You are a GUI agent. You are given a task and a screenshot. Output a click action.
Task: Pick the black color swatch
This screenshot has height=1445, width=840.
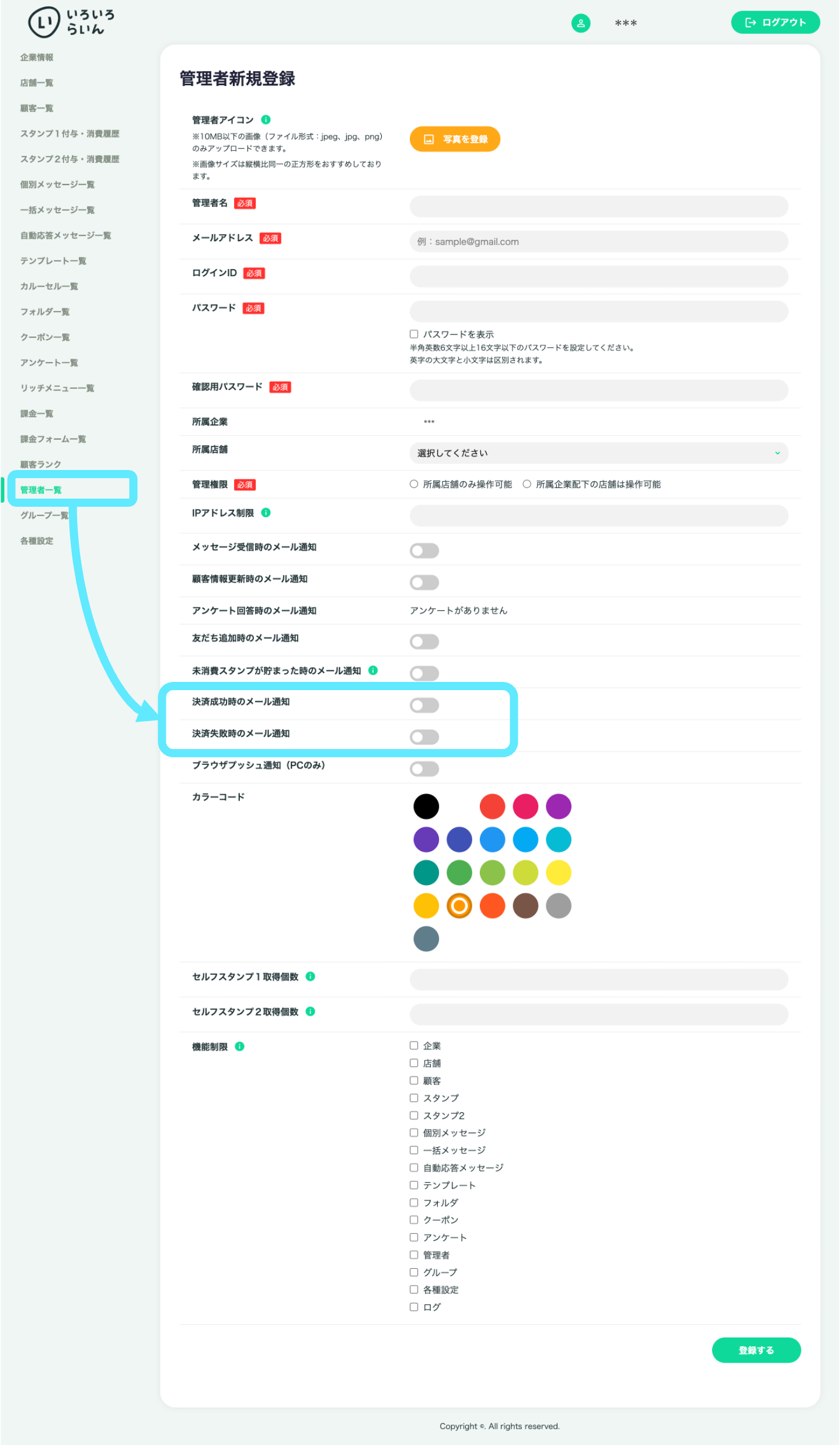pyautogui.click(x=426, y=806)
